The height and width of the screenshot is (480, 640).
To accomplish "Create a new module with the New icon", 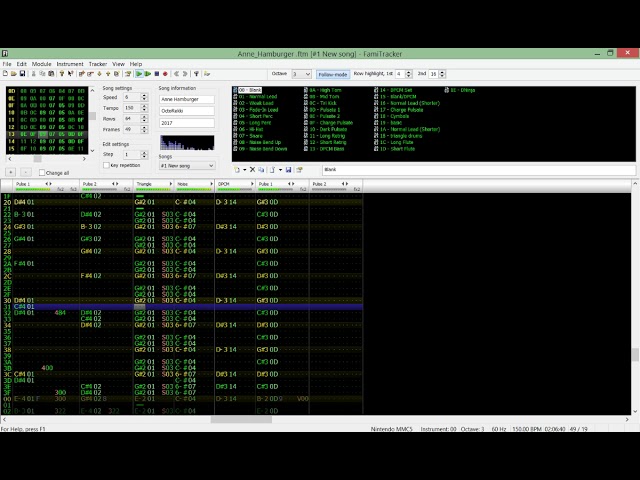I will coord(5,74).
